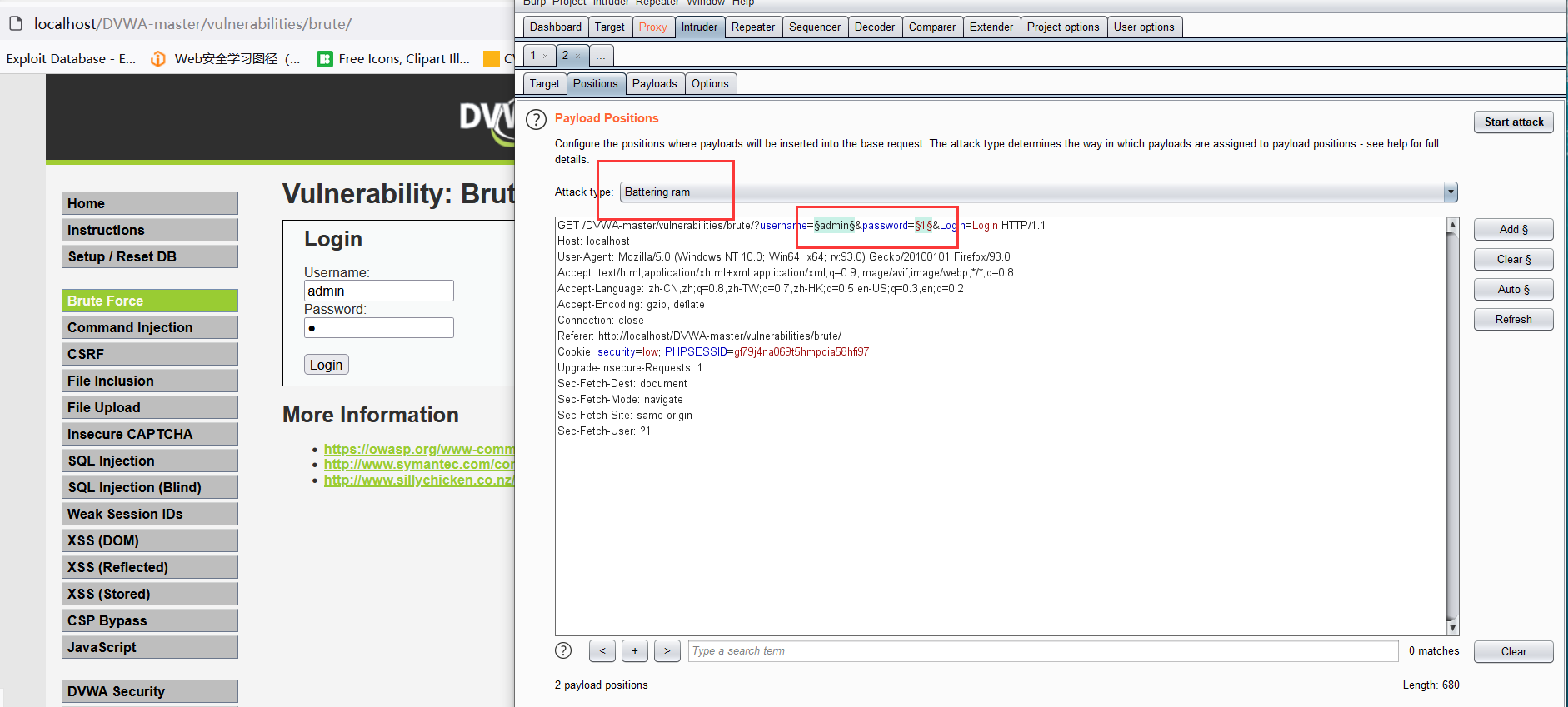Close Intruder attack tab 2
This screenshot has height=707, width=1568.
(x=577, y=56)
